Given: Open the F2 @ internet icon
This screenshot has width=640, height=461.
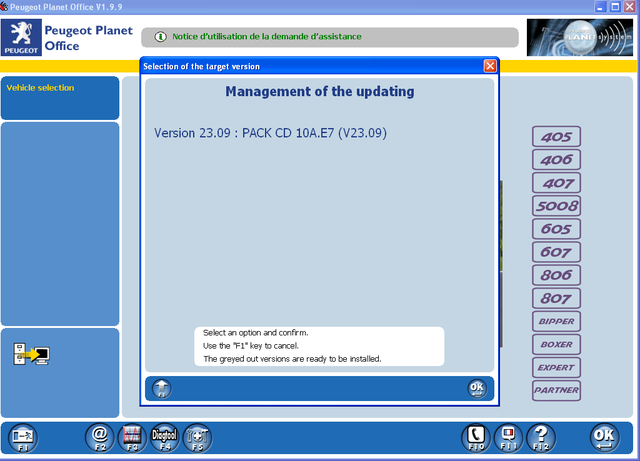Looking at the screenshot, I should [x=100, y=438].
